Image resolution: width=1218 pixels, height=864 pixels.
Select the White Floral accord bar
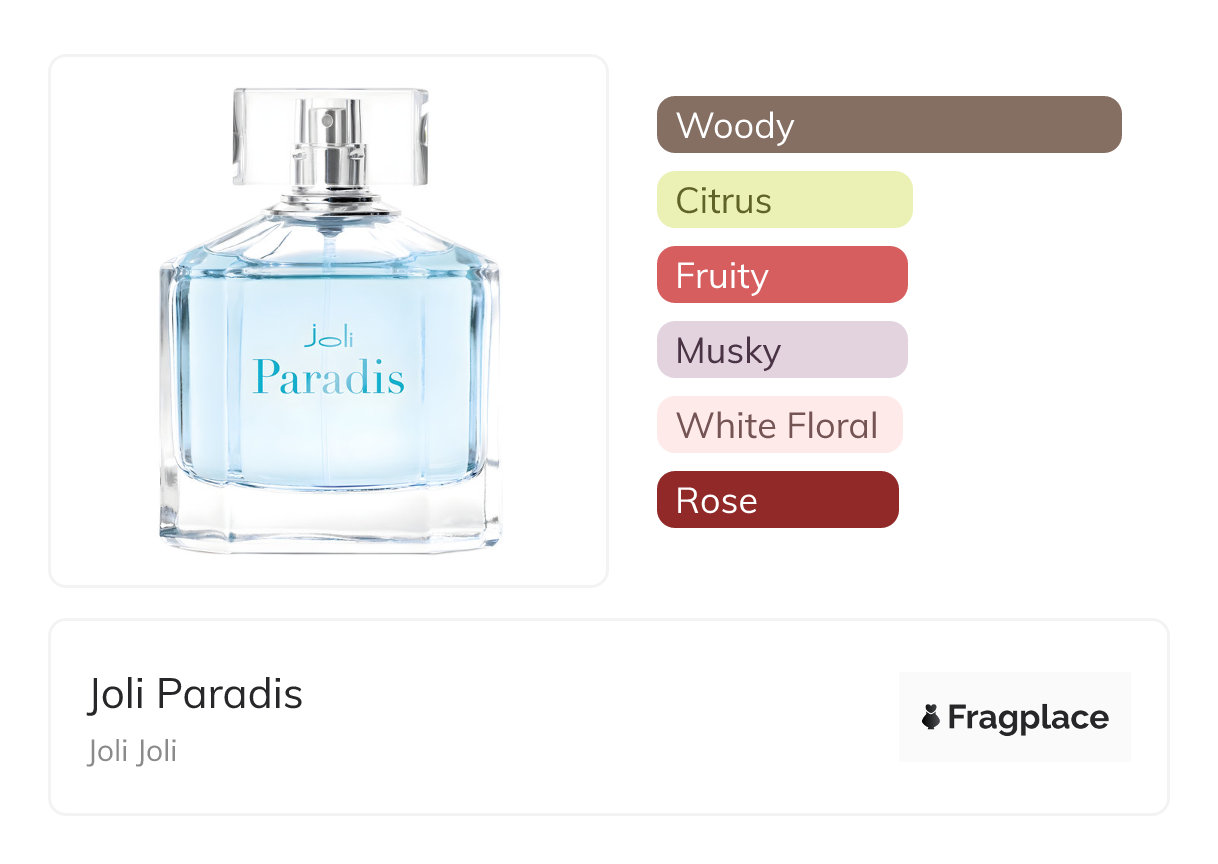click(x=780, y=425)
